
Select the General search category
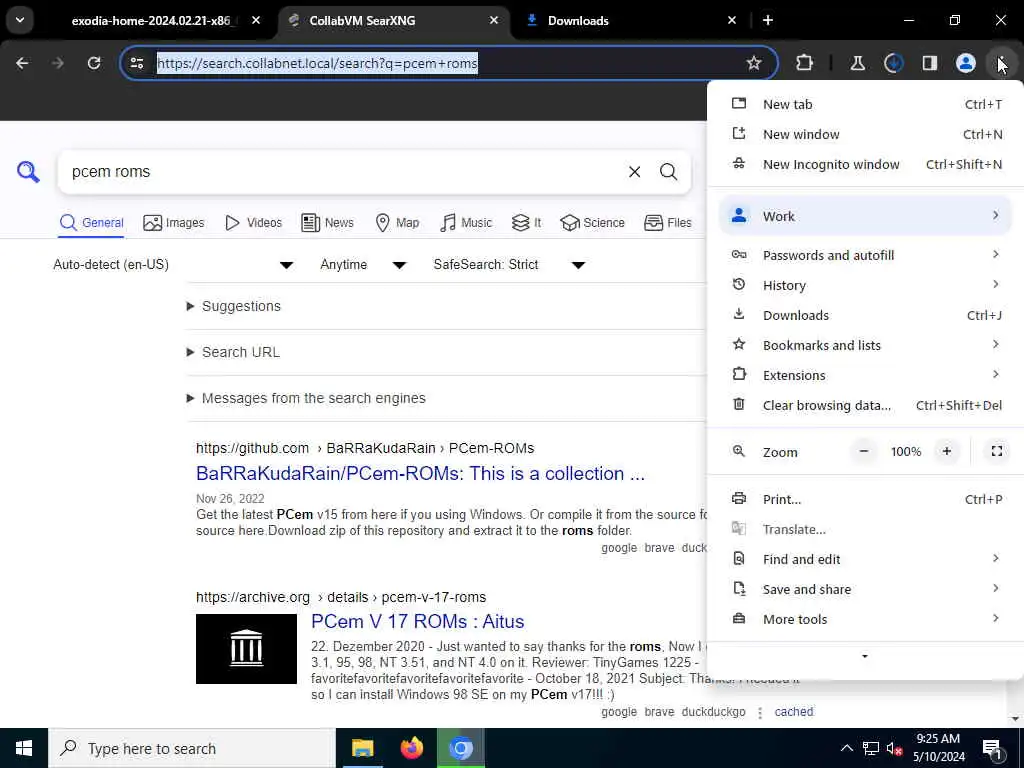[91, 223]
